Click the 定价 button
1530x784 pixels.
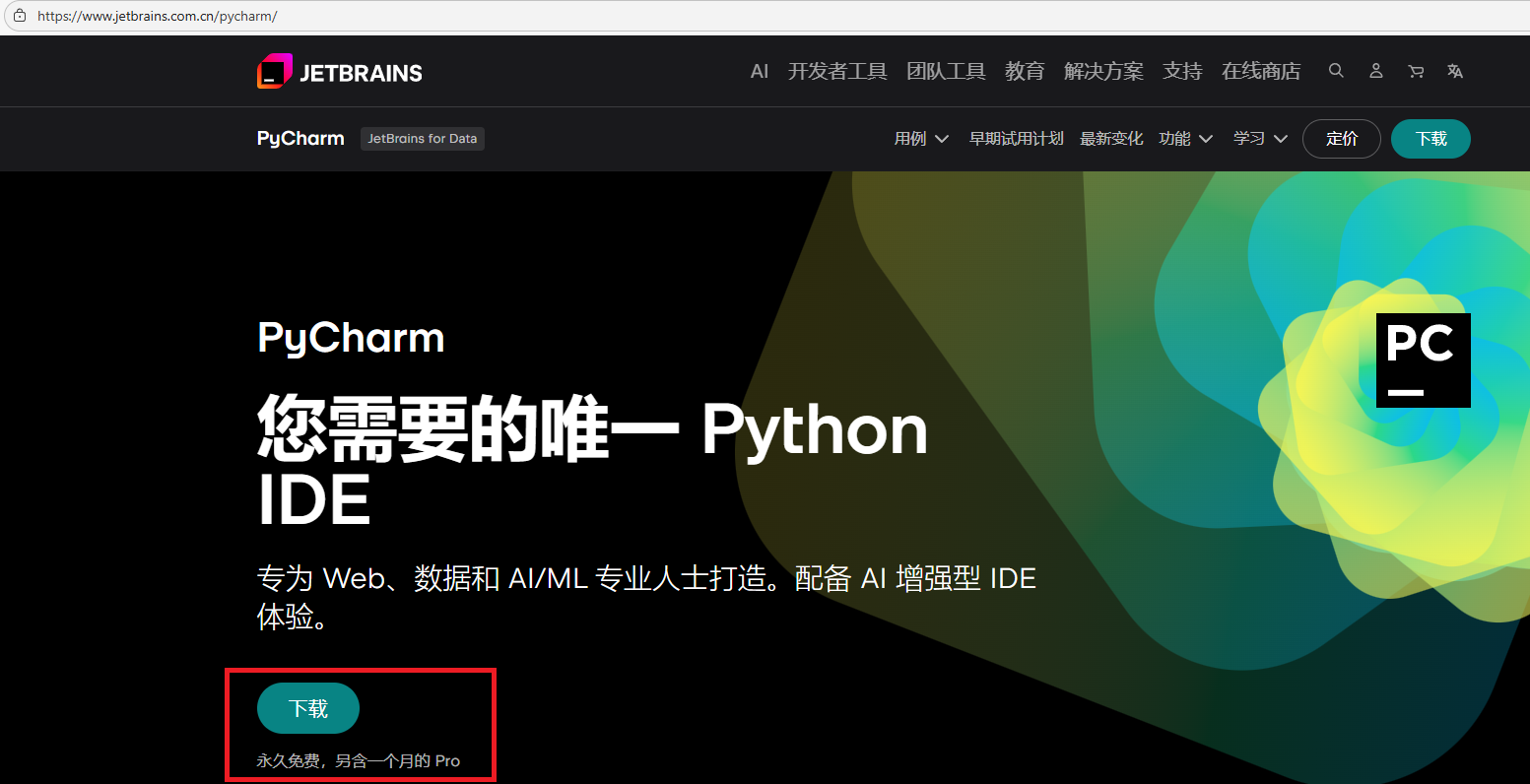(1342, 139)
